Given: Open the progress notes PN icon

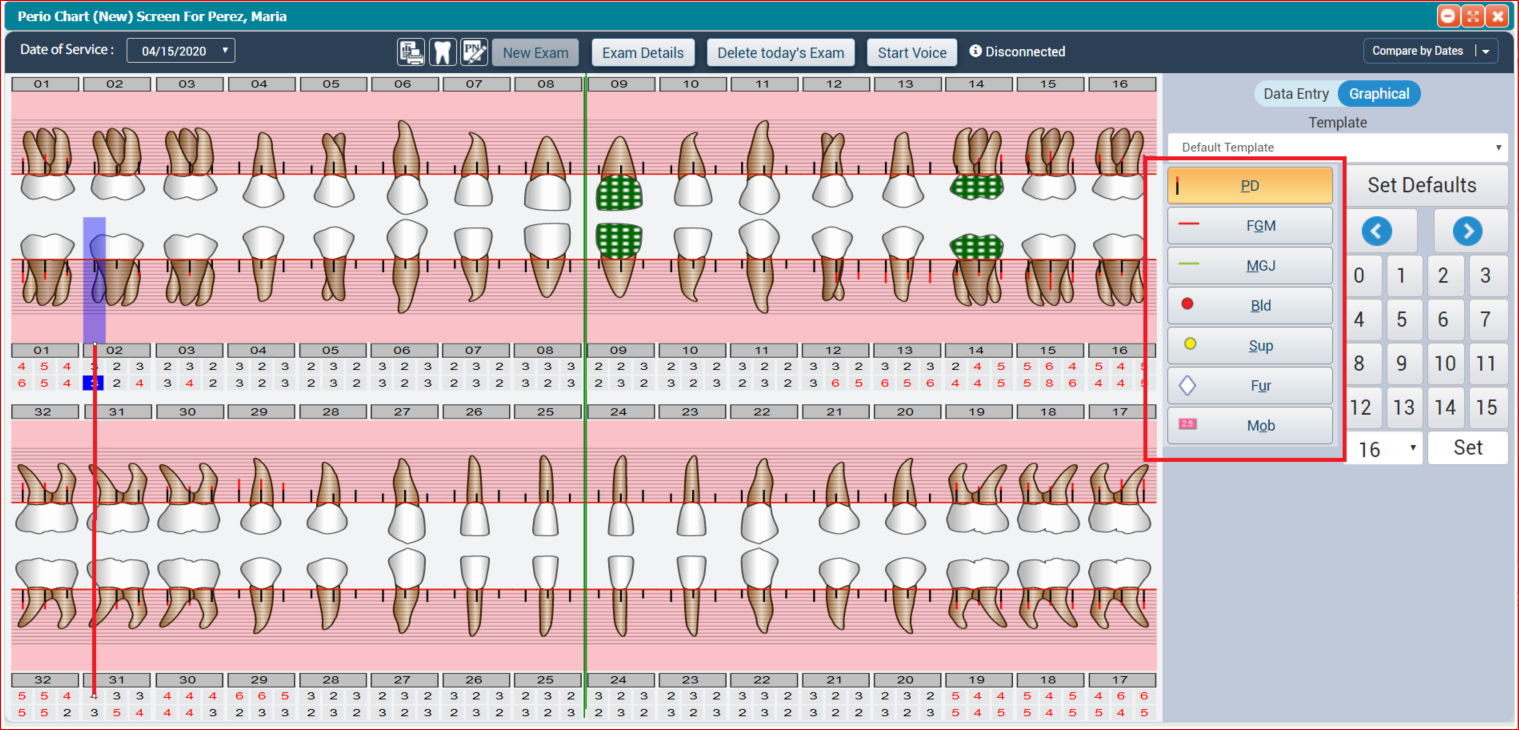Looking at the screenshot, I should (474, 52).
